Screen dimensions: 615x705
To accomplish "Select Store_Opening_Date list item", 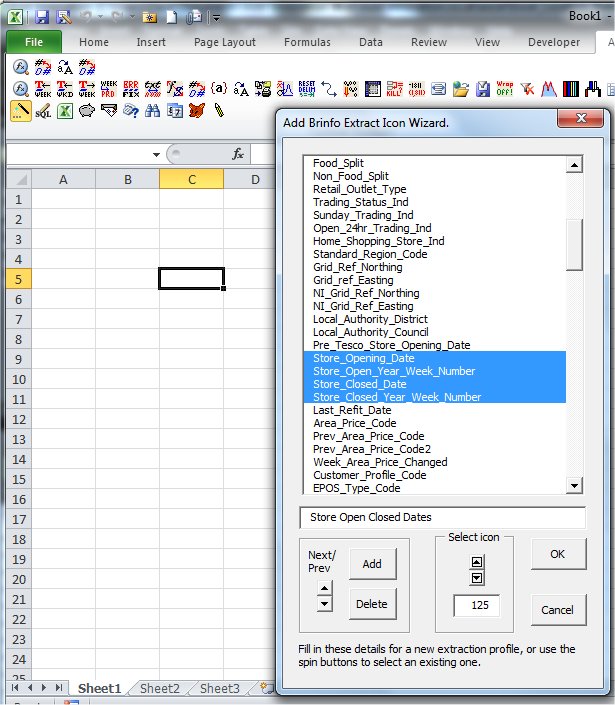I will (435, 358).
